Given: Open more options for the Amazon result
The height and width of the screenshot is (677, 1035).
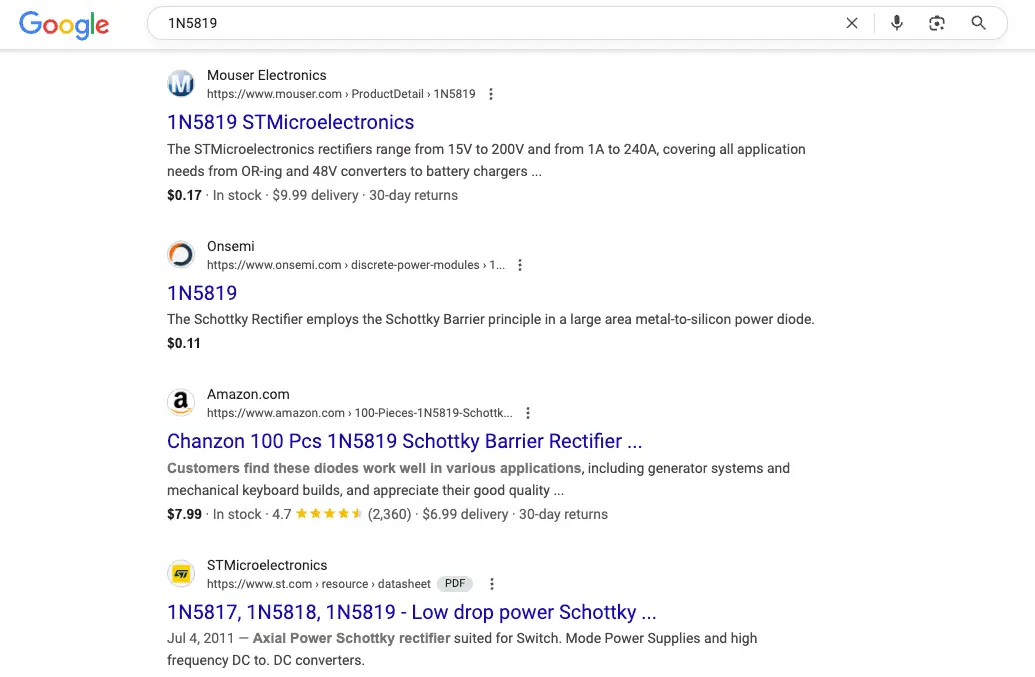Looking at the screenshot, I should (x=528, y=413).
